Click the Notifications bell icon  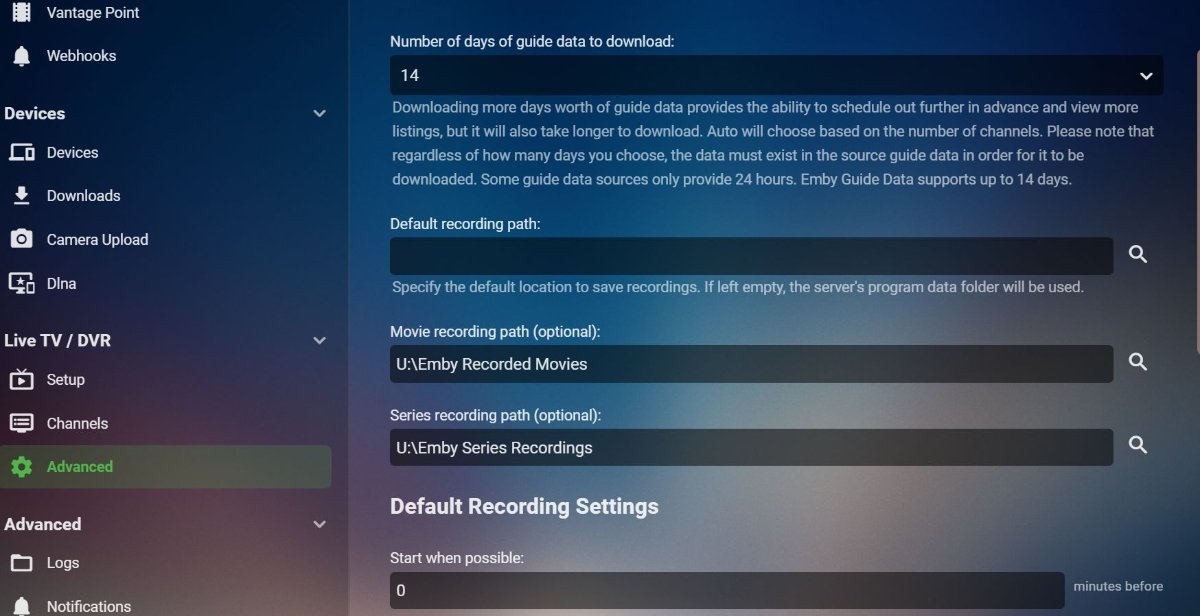pyautogui.click(x=21, y=606)
